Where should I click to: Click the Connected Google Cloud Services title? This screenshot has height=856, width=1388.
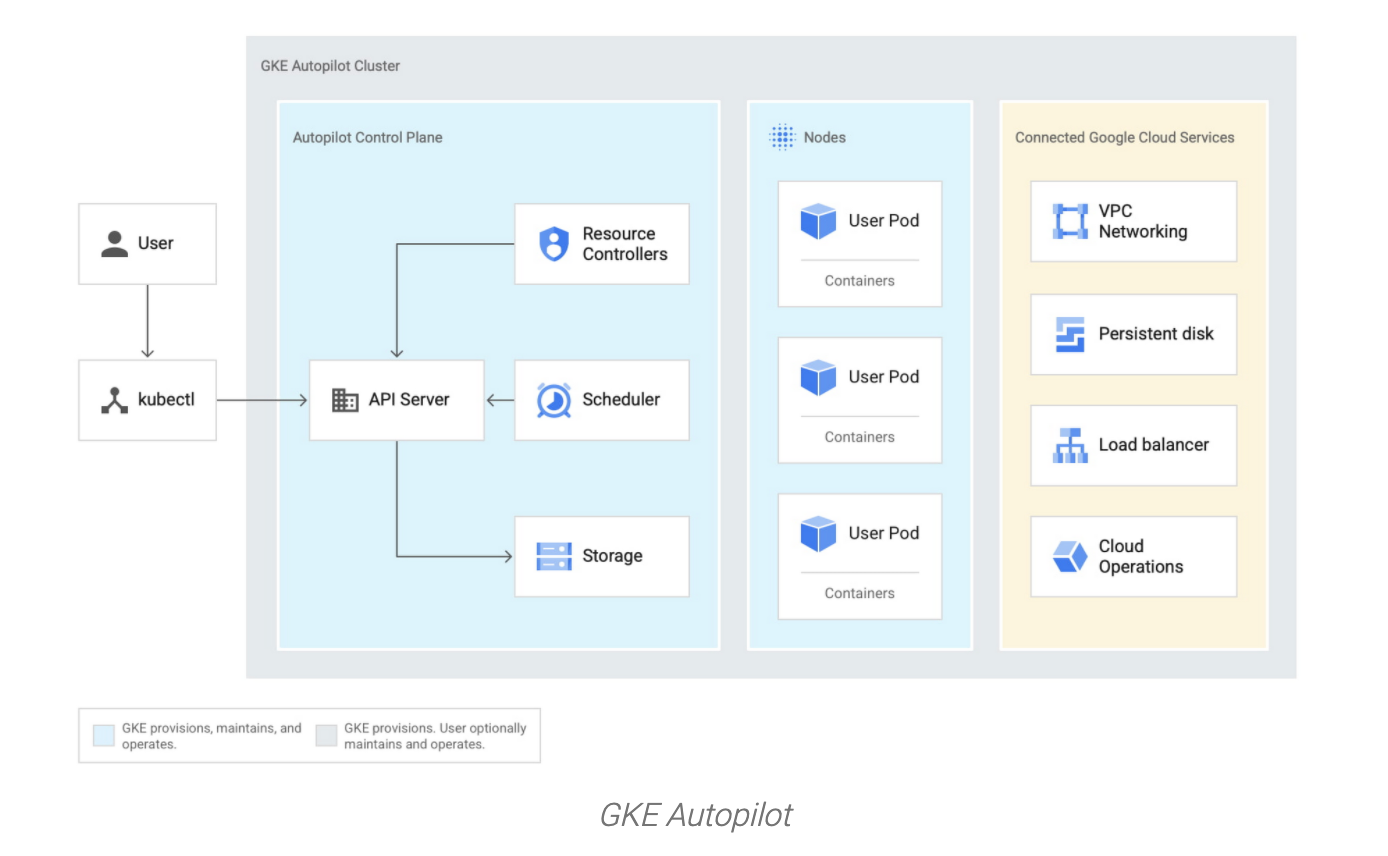coord(1124,138)
